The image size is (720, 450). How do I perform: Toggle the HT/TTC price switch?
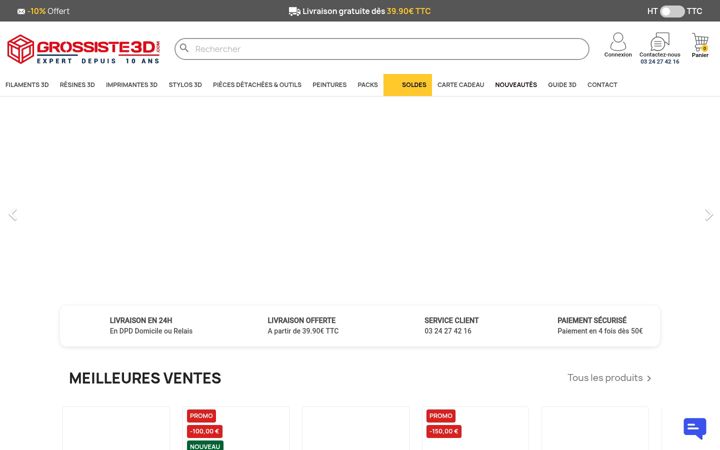pos(672,11)
